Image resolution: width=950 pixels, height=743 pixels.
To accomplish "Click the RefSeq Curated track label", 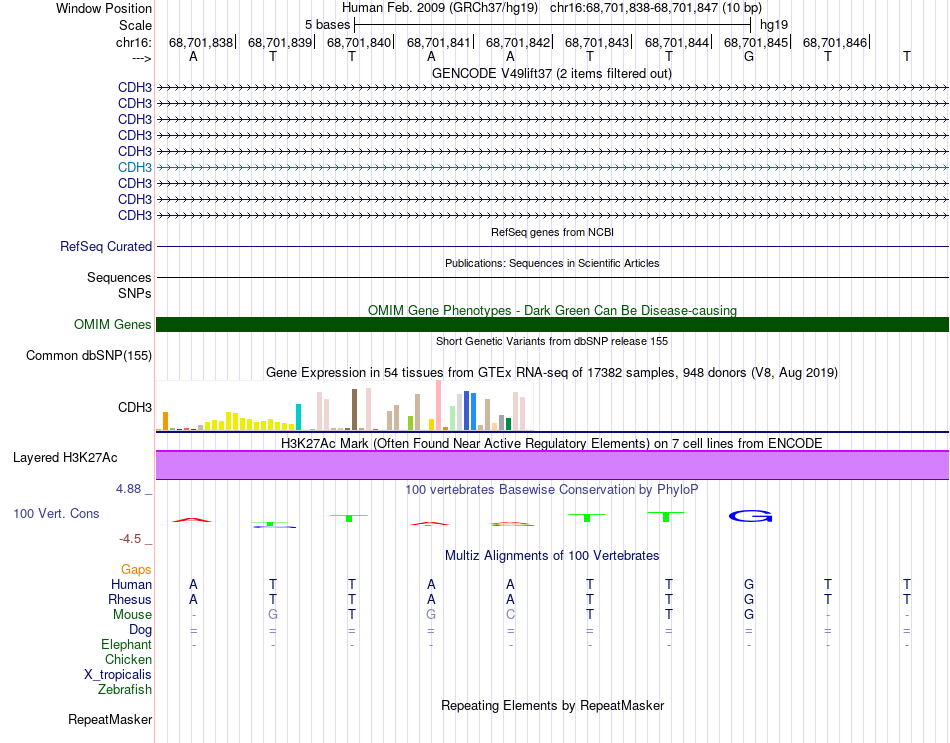I will coord(105,247).
